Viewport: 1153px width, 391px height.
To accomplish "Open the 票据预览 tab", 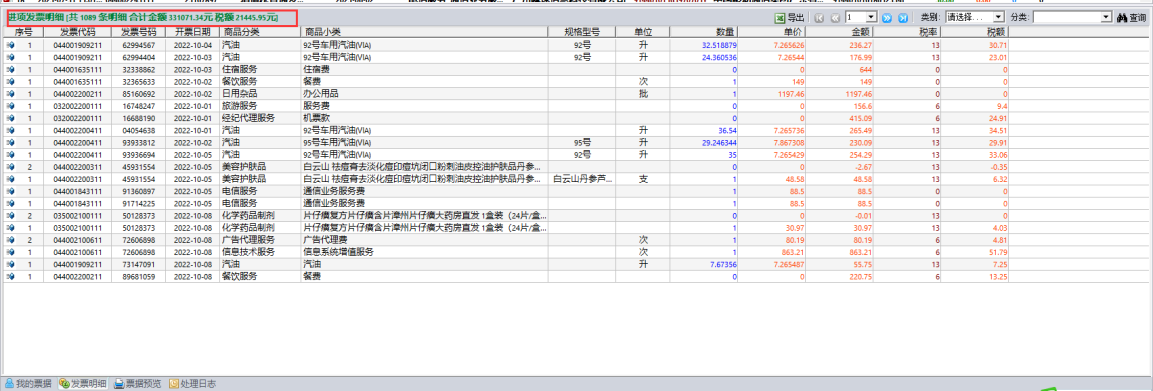I will [138, 384].
